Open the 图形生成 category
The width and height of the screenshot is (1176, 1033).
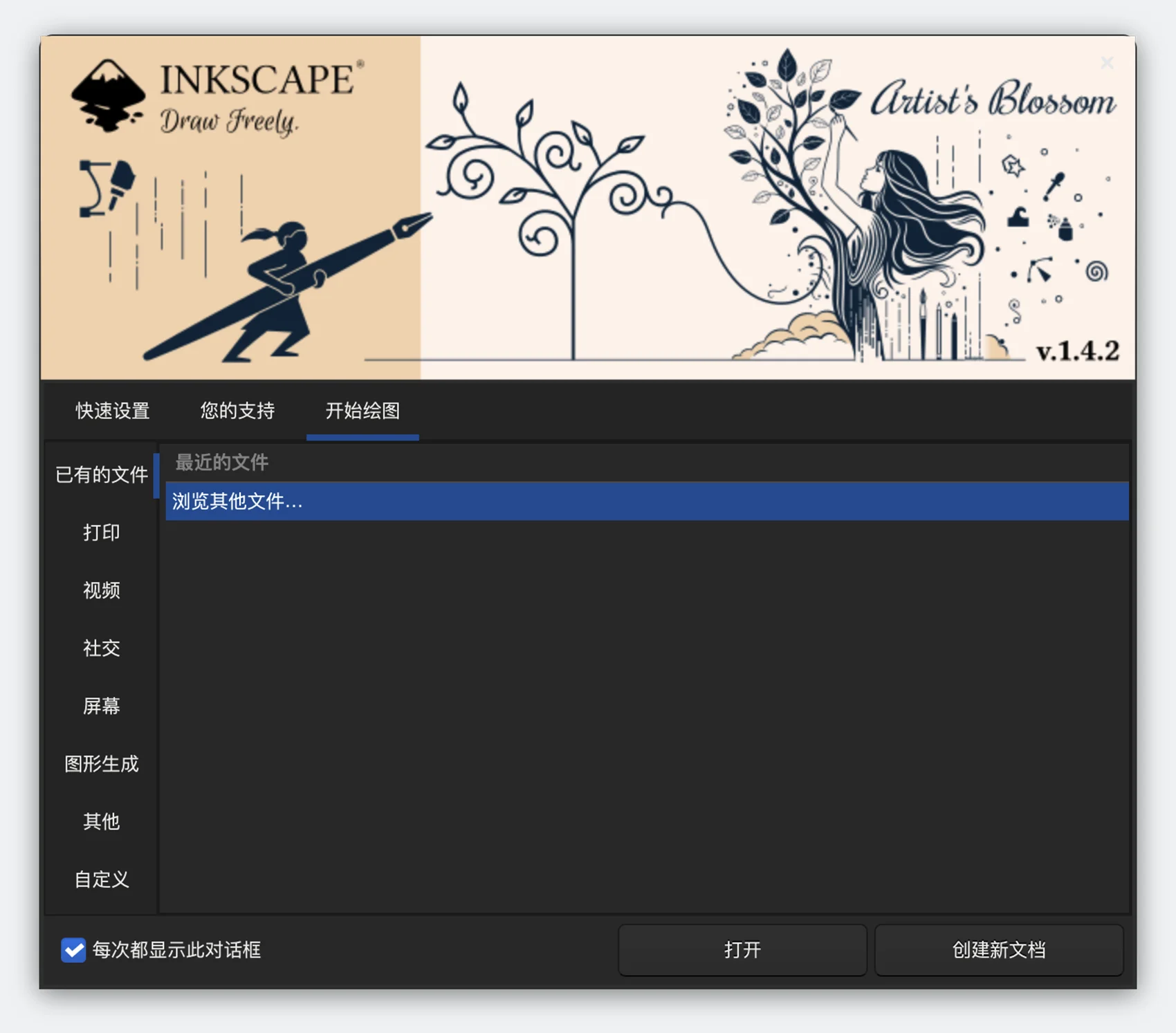click(102, 763)
